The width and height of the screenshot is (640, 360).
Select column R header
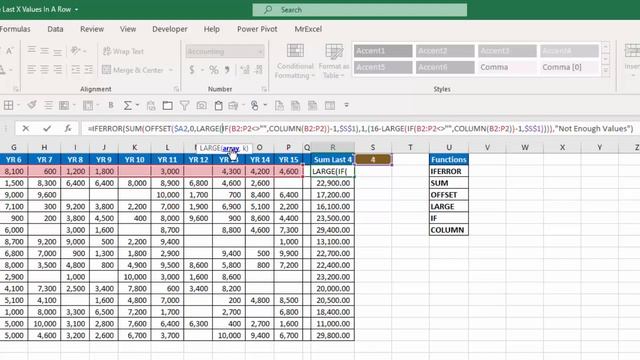click(333, 147)
